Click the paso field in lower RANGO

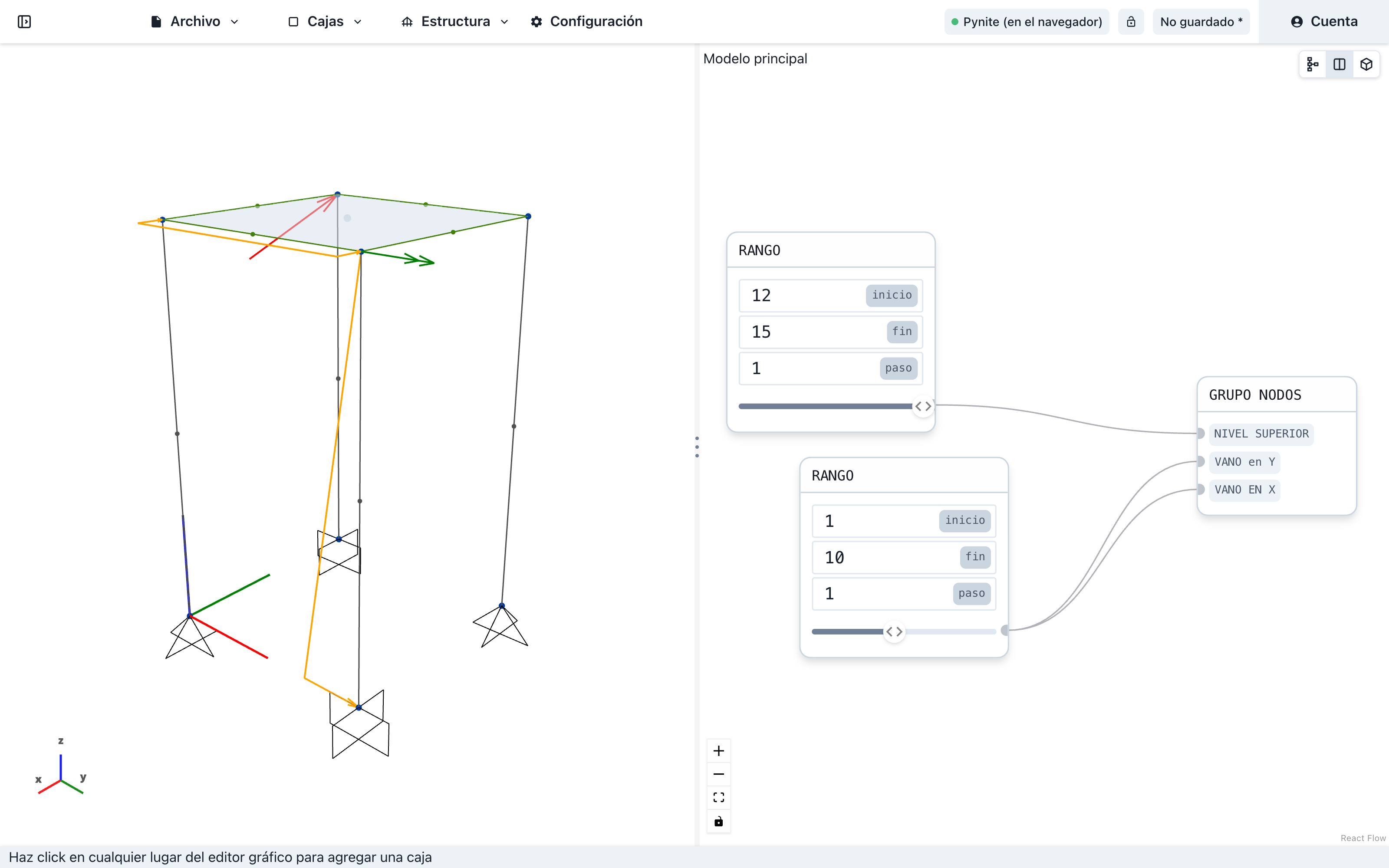tap(904, 594)
